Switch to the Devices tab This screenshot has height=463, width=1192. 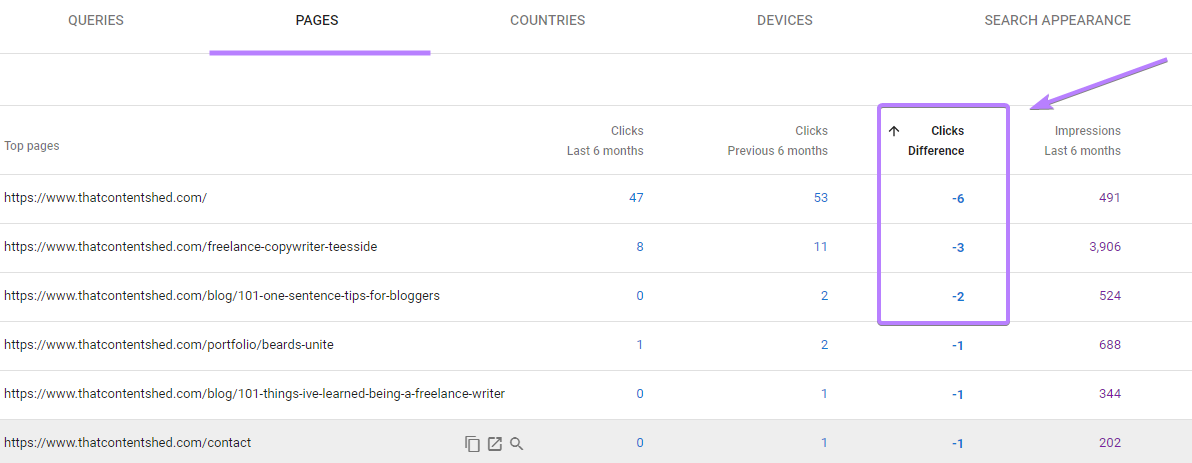784,21
